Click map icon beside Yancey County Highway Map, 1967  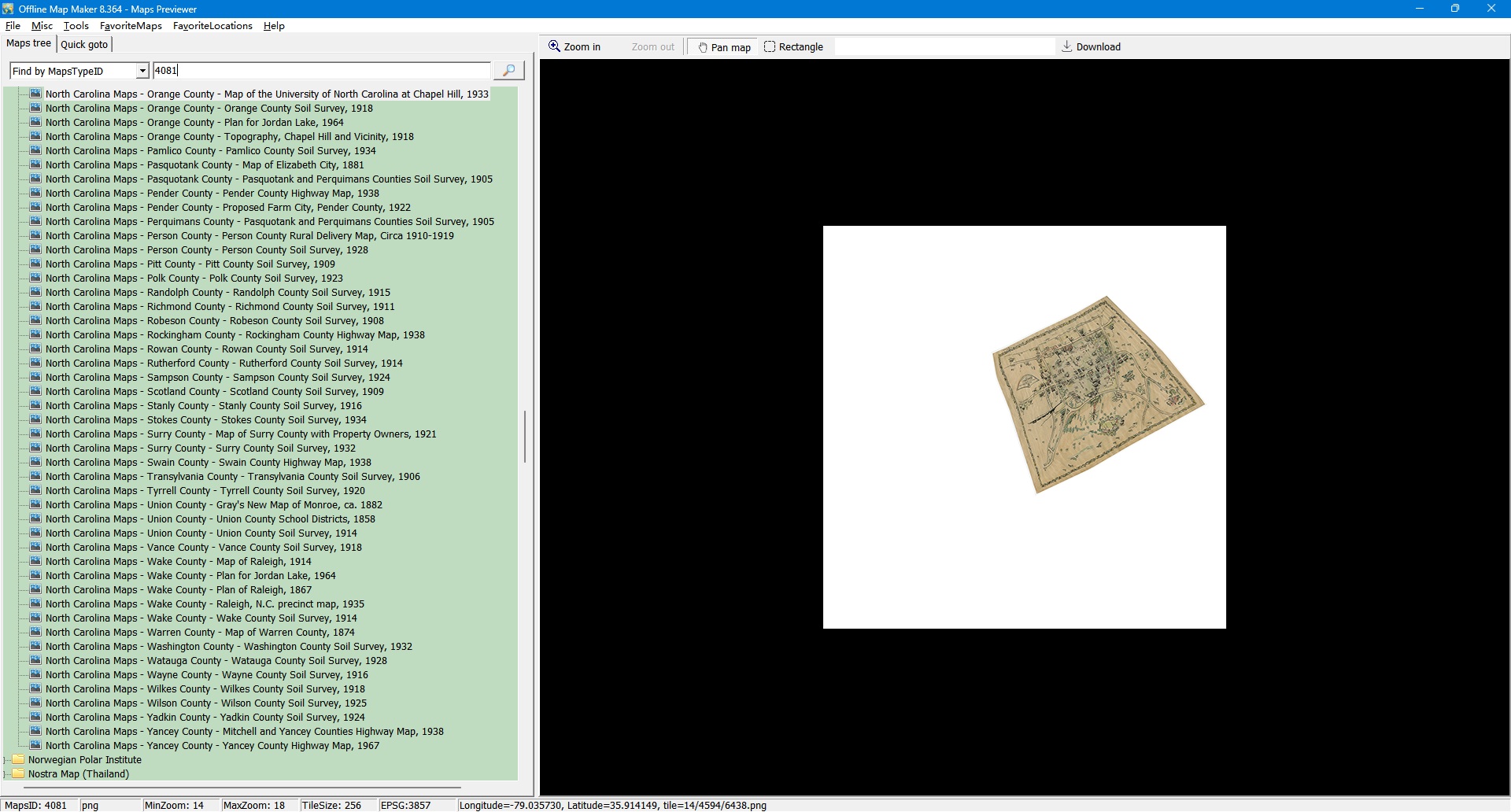tap(35, 745)
